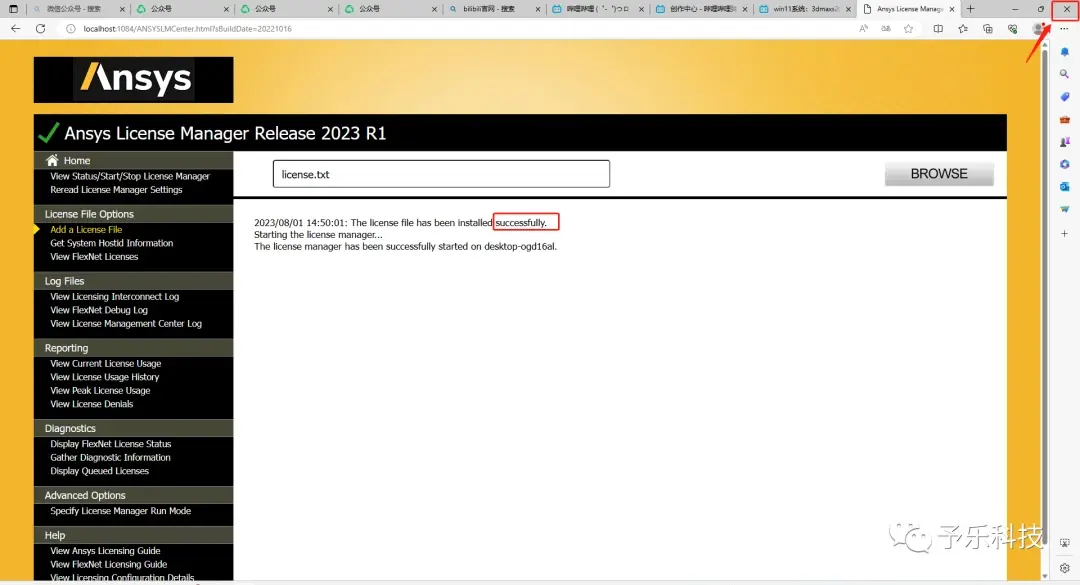1080x585 pixels.
Task: Open tab actions menu icon
Action: click(x=13, y=9)
